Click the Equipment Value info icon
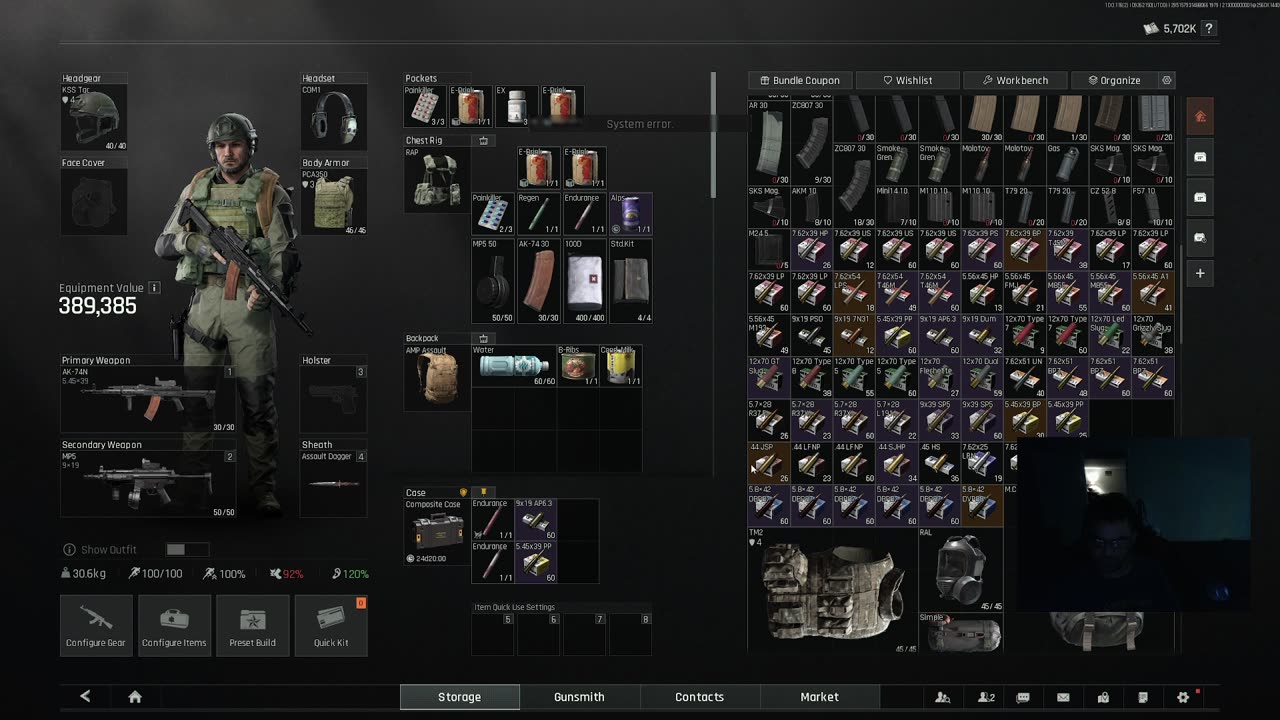This screenshot has width=1280, height=720. click(x=155, y=288)
